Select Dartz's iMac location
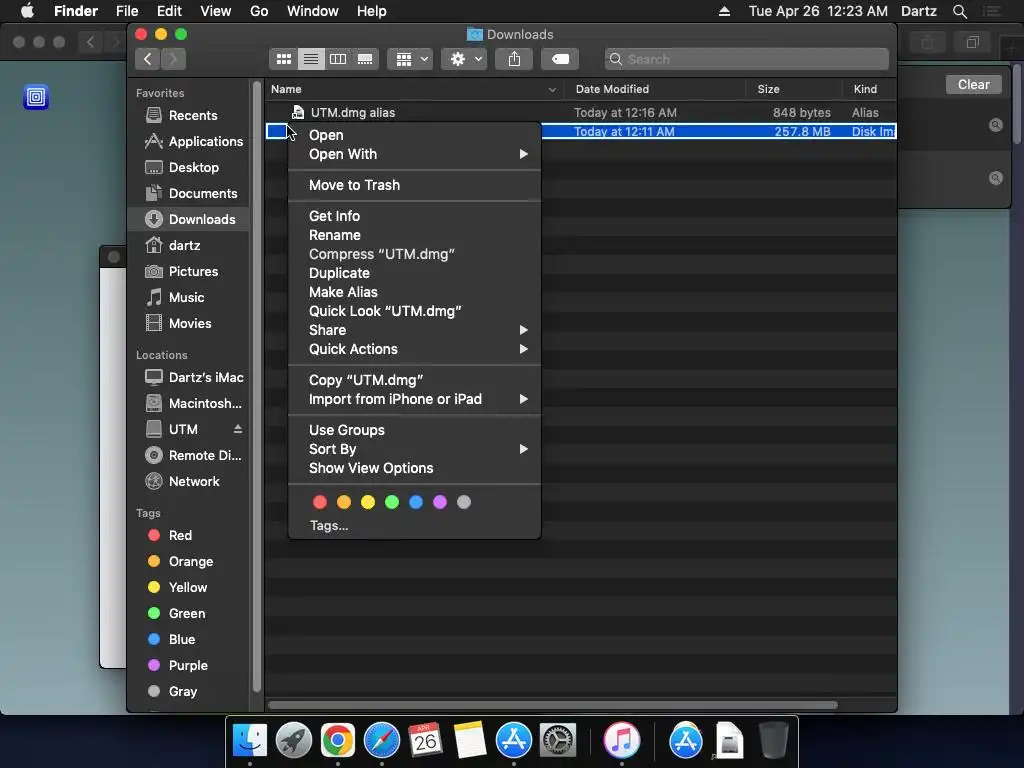 (188, 377)
